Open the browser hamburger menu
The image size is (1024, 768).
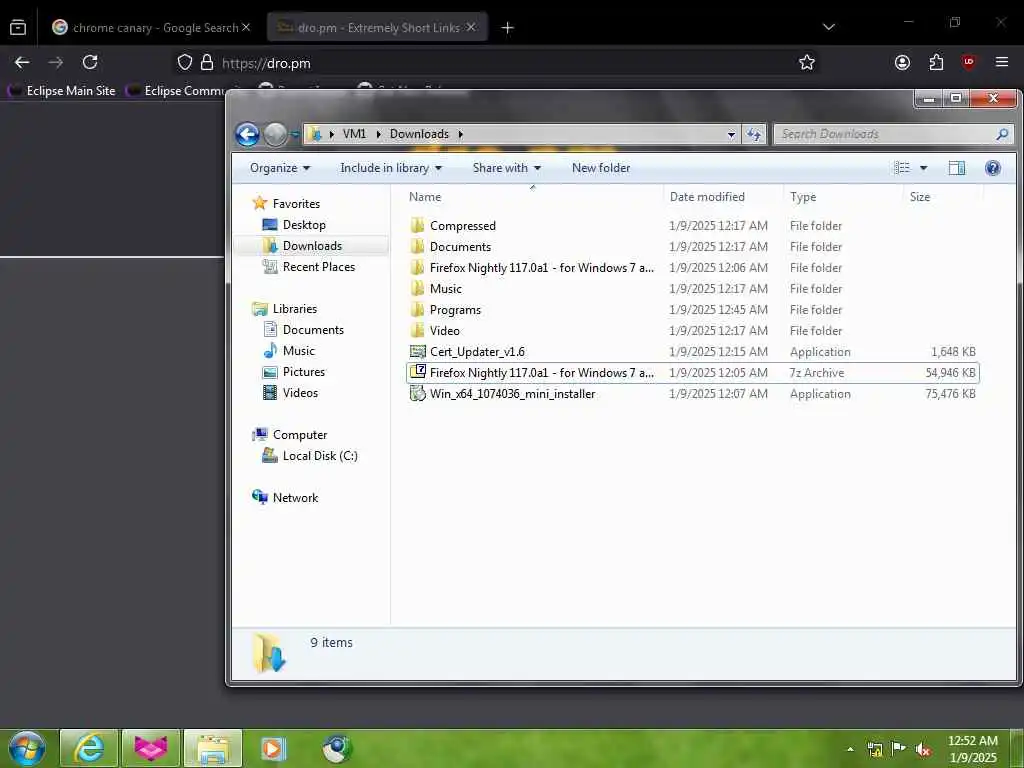click(1002, 62)
